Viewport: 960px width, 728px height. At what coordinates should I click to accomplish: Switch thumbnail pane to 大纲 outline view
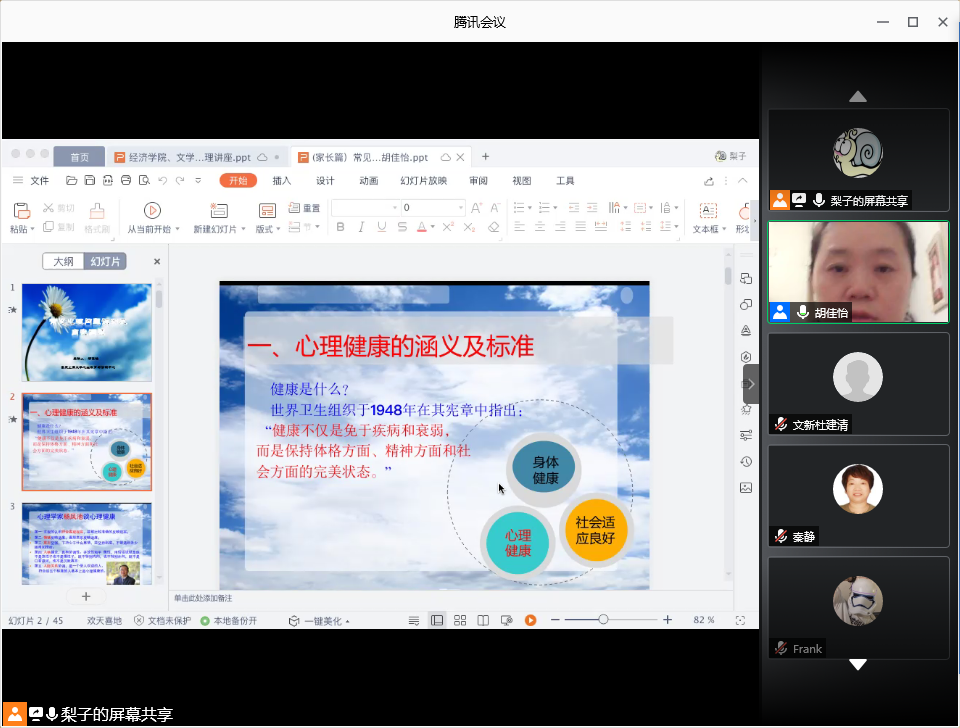click(x=63, y=261)
